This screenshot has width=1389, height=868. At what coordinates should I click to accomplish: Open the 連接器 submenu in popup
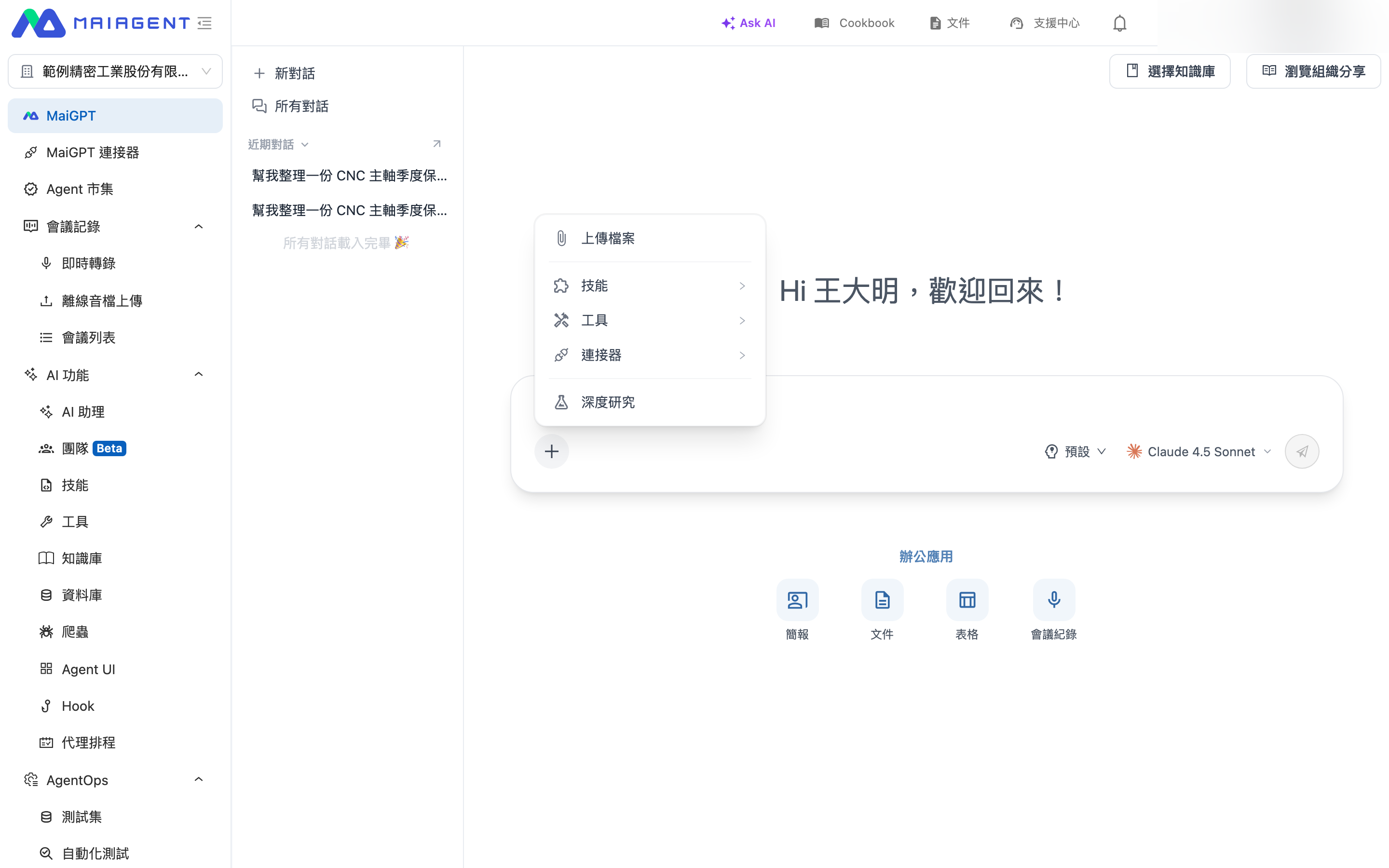(650, 355)
